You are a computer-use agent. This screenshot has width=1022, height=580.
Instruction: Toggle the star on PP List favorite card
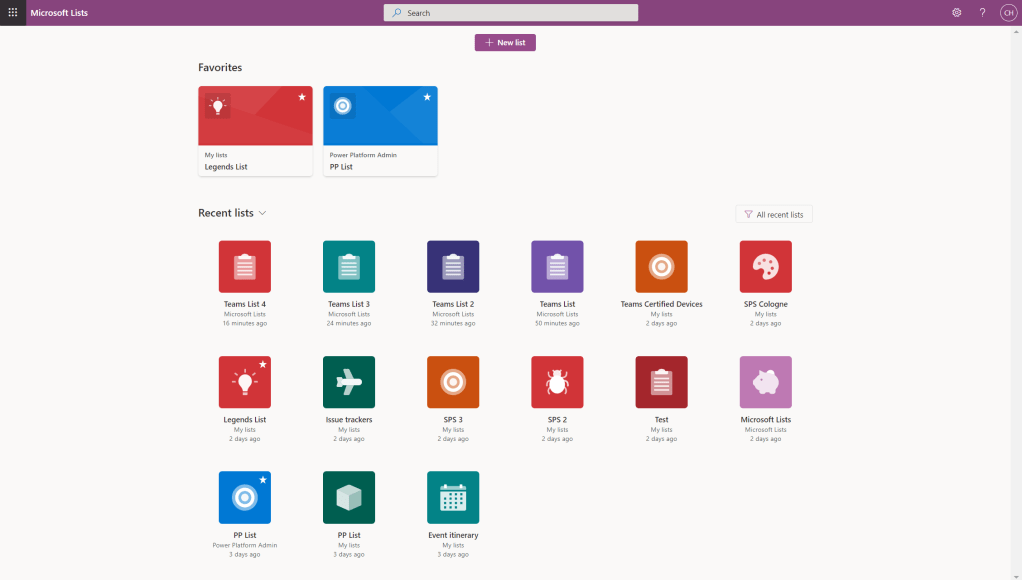(427, 97)
